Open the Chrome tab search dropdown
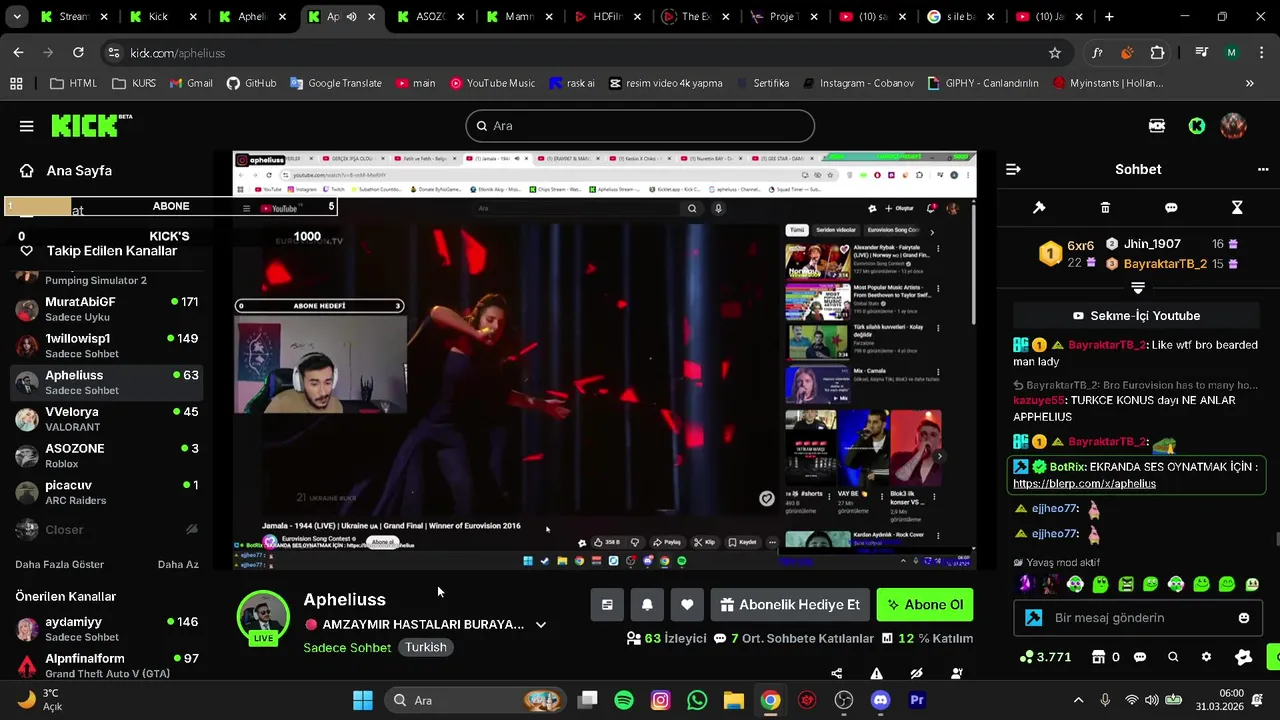This screenshot has width=1280, height=720. pyautogui.click(x=19, y=17)
